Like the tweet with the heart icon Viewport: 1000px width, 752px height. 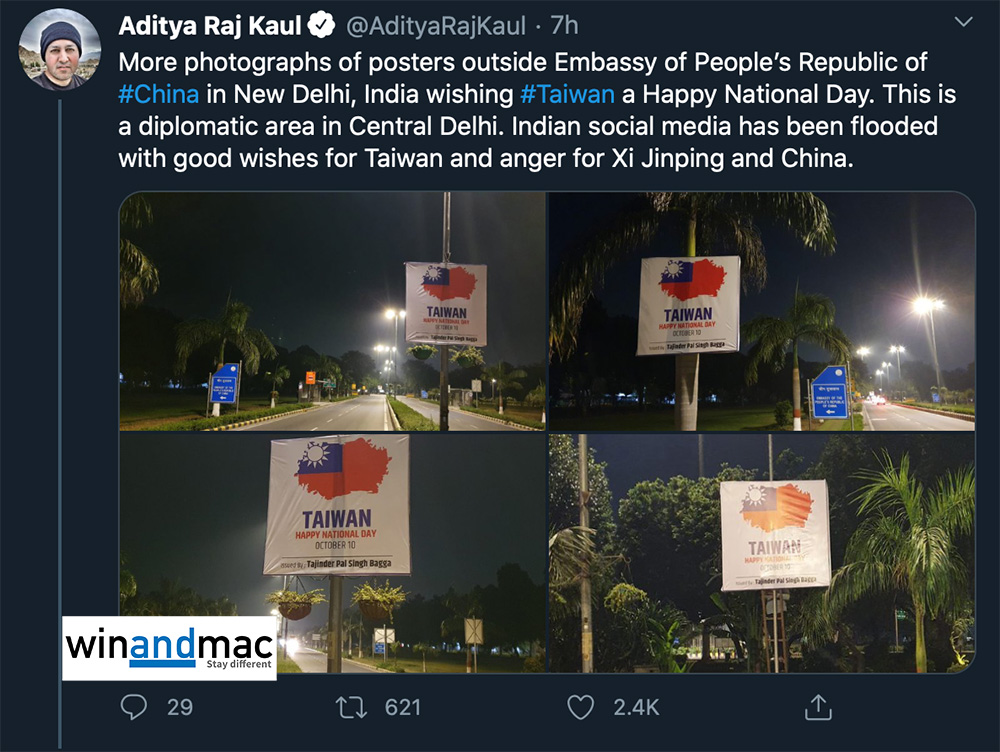(580, 707)
